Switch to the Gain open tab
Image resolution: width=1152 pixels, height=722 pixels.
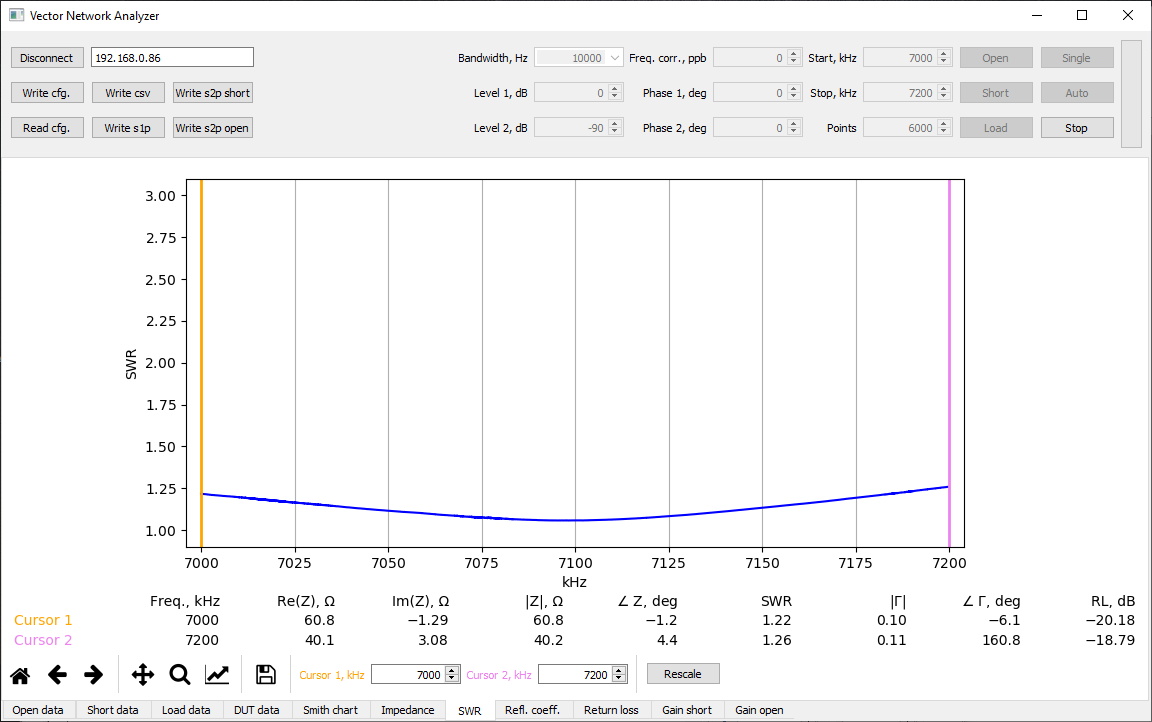[759, 710]
